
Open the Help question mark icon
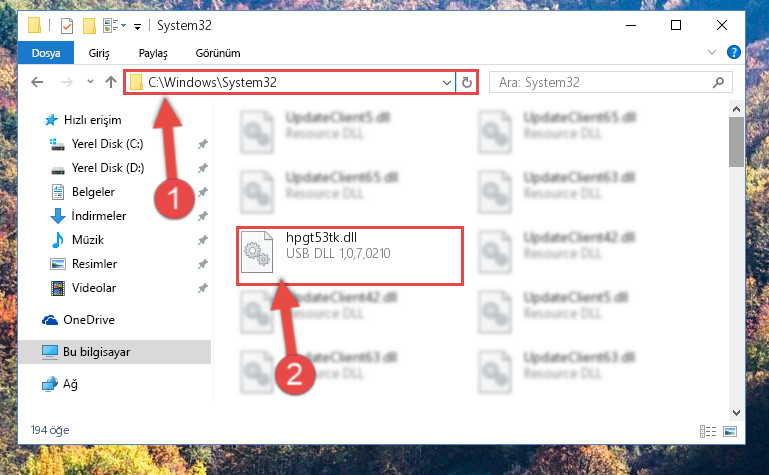coord(734,52)
